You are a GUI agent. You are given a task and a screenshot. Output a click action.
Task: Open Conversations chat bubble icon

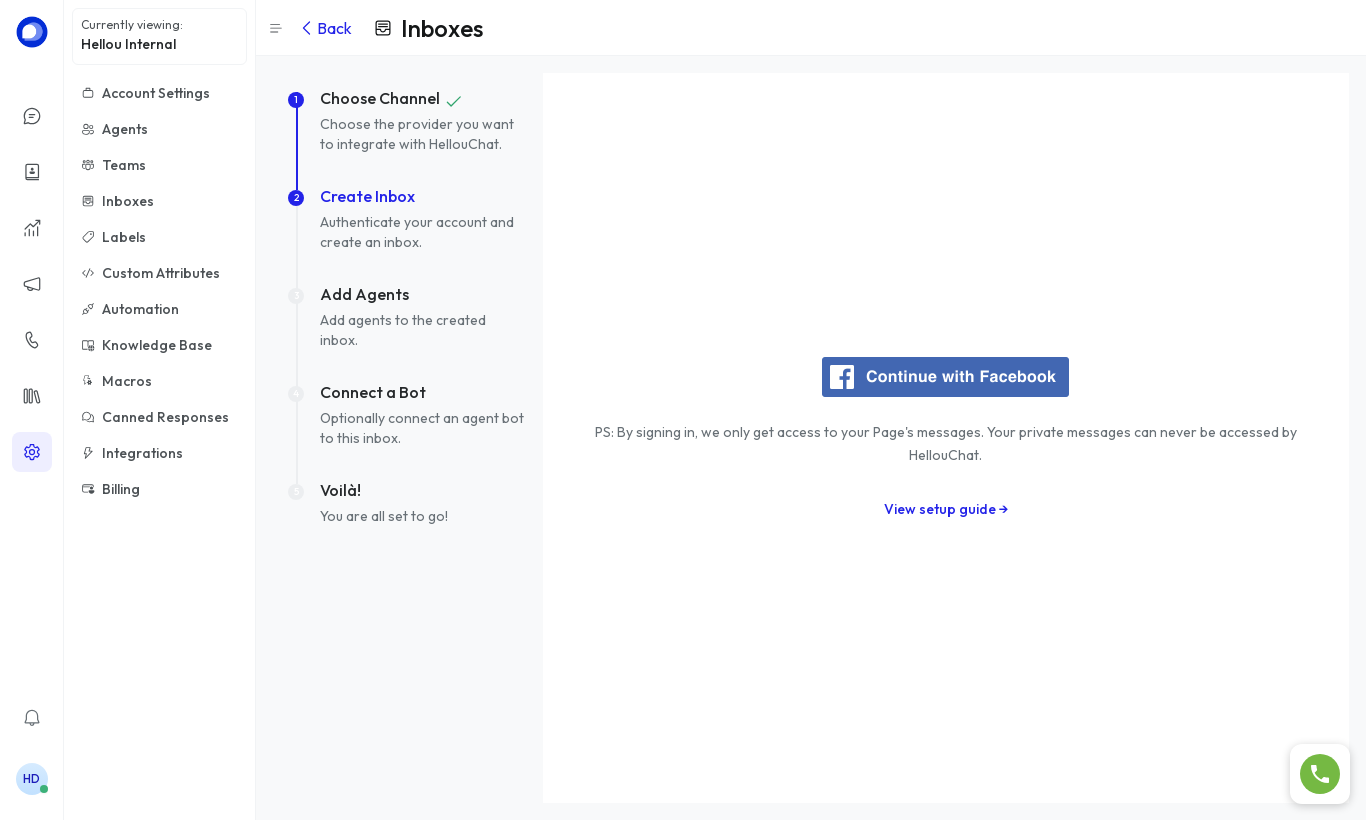tap(32, 116)
